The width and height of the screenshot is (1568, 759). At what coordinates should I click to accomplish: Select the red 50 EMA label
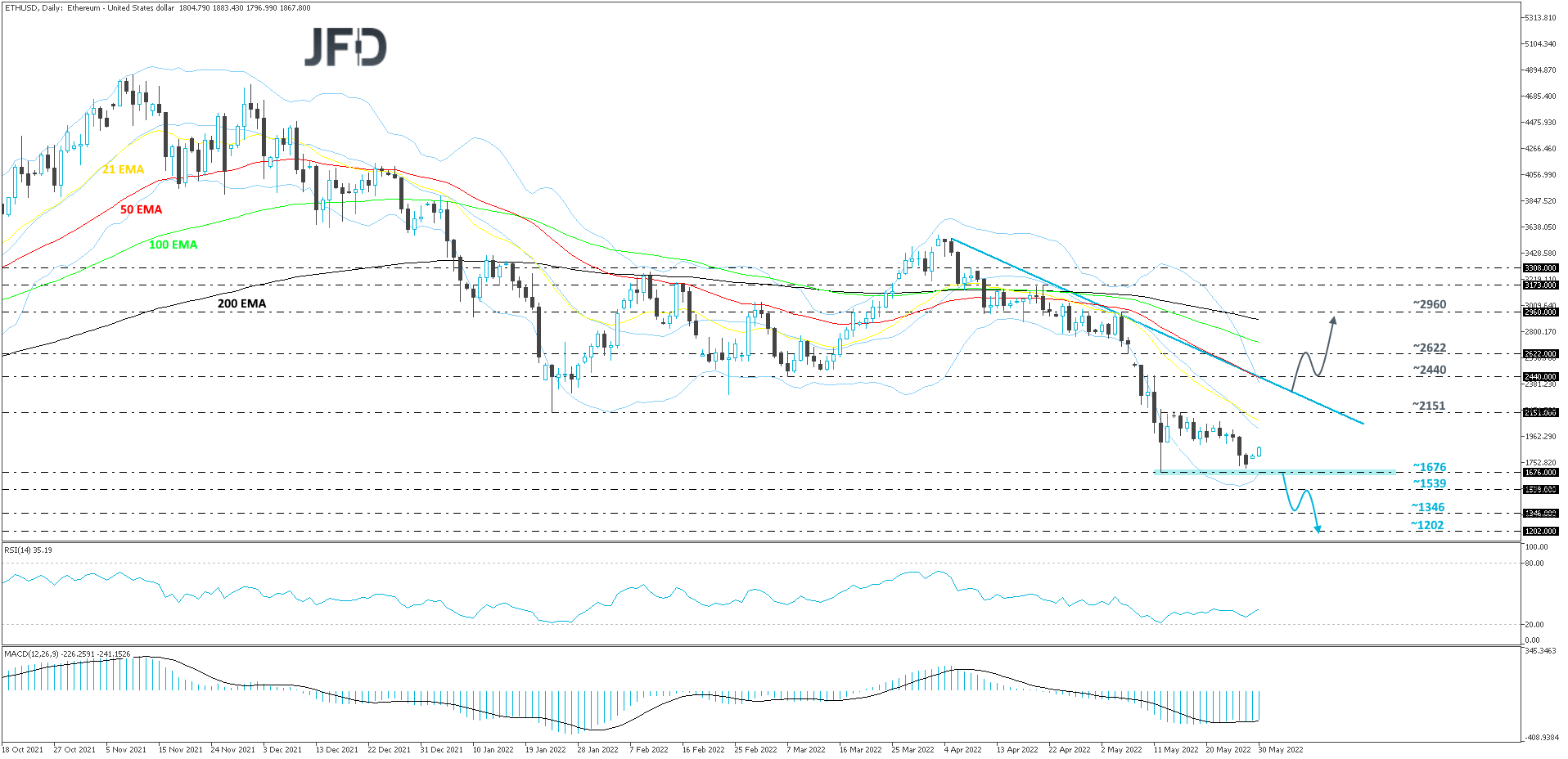tap(141, 209)
